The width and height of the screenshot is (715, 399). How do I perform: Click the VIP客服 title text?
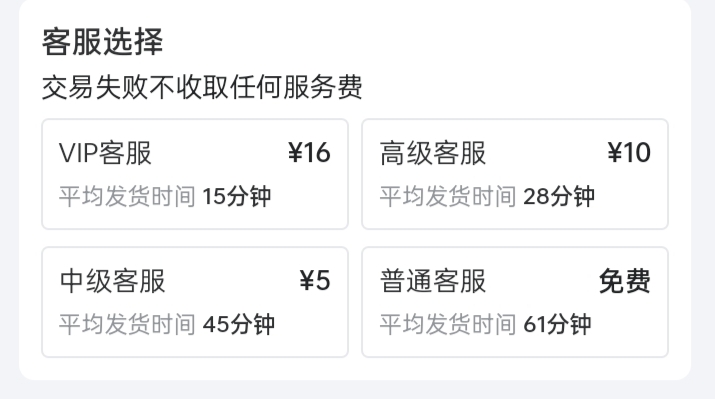click(105, 153)
